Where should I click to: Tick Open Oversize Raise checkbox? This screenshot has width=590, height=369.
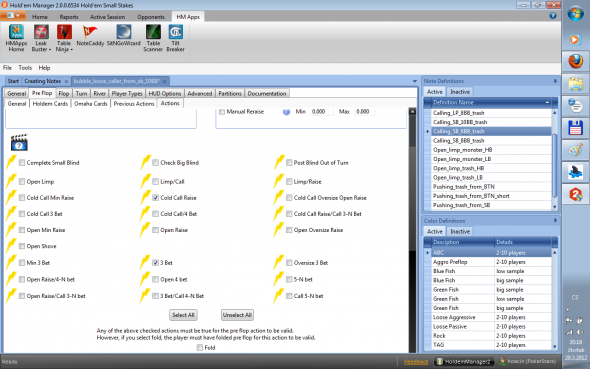point(289,230)
